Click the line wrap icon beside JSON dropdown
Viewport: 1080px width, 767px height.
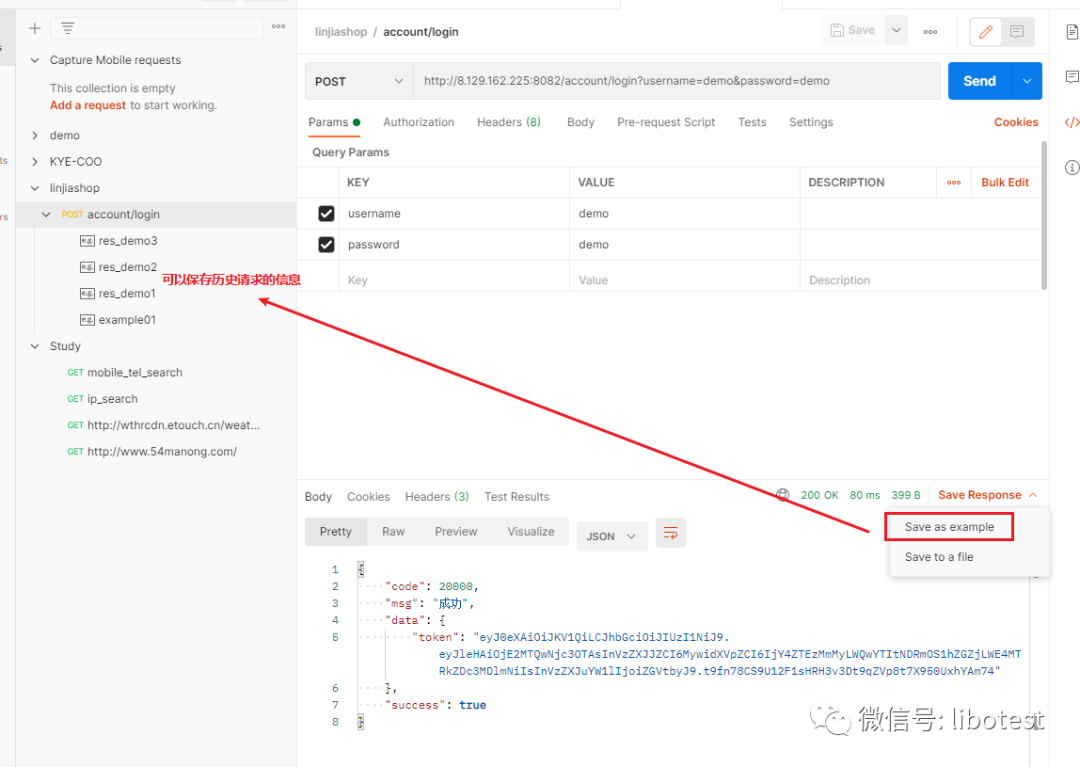click(669, 533)
